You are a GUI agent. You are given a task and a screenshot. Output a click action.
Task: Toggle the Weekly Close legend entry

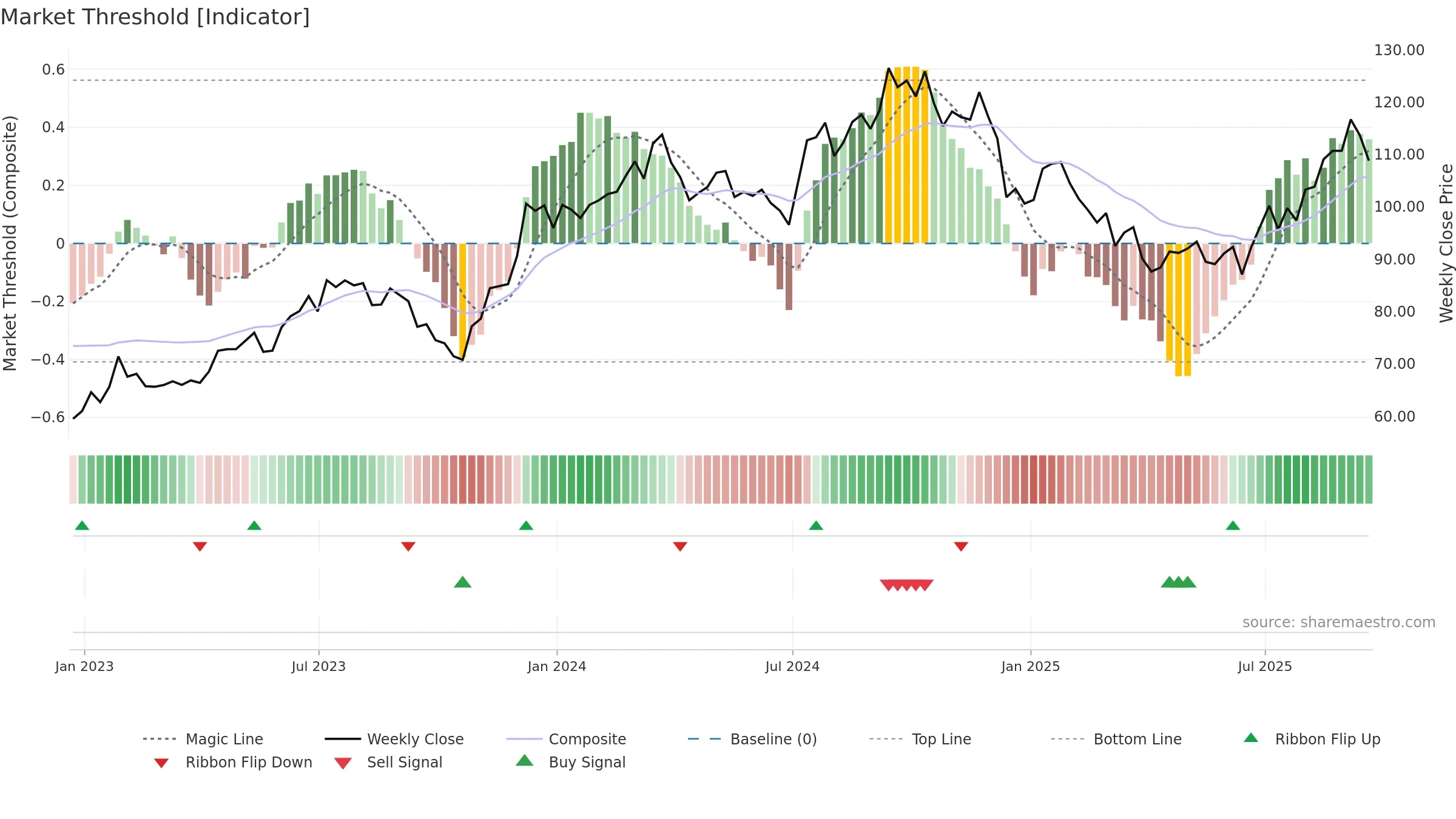[x=394, y=739]
